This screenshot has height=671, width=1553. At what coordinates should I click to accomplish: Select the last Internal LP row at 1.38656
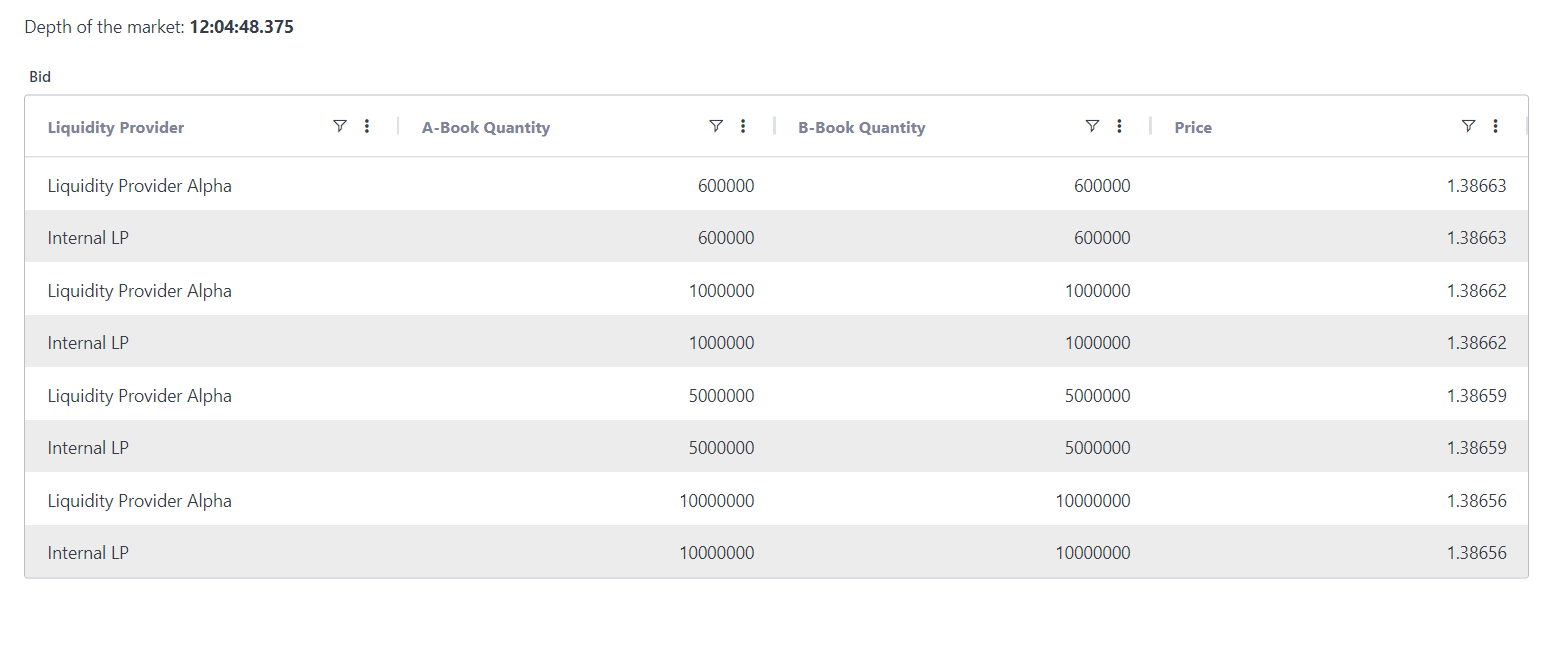(x=88, y=553)
